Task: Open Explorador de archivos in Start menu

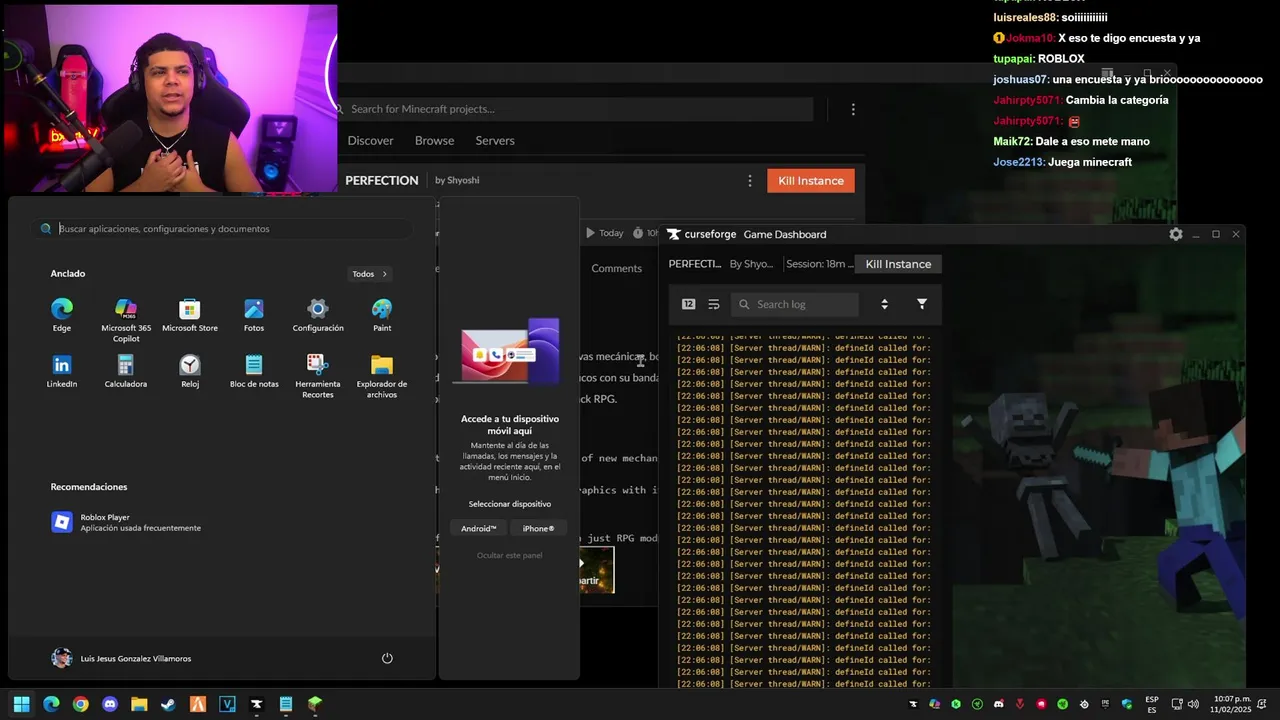Action: 382,376
